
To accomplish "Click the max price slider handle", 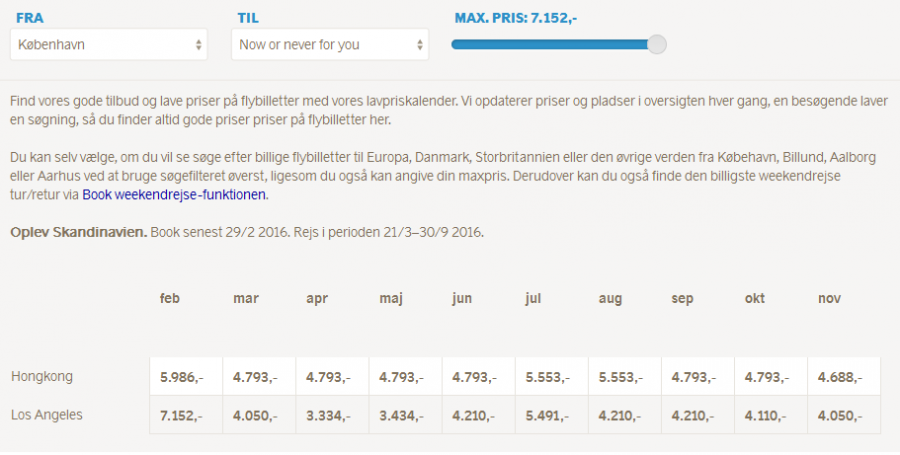I will pos(657,44).
